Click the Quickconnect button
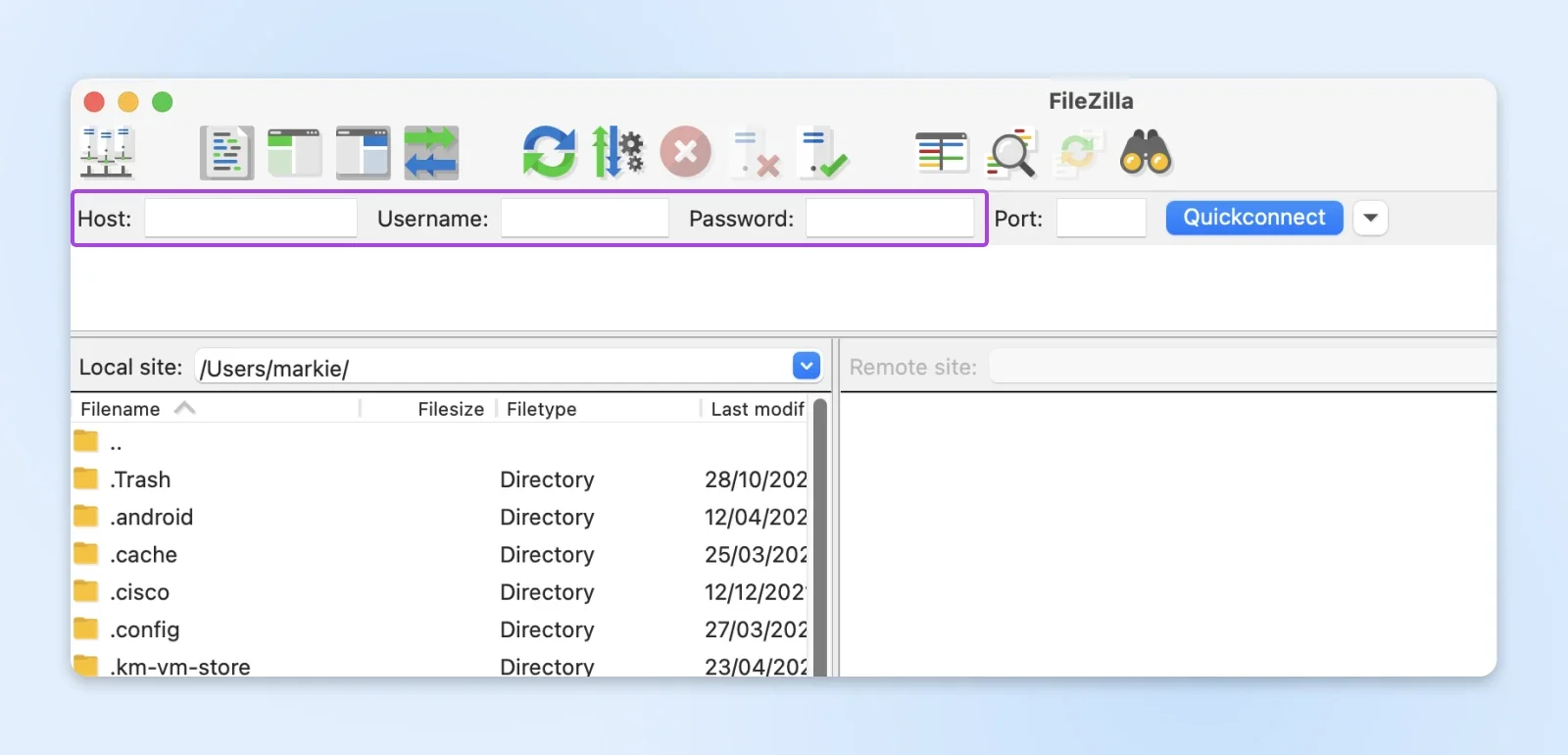Image resolution: width=1568 pixels, height=755 pixels. tap(1254, 218)
